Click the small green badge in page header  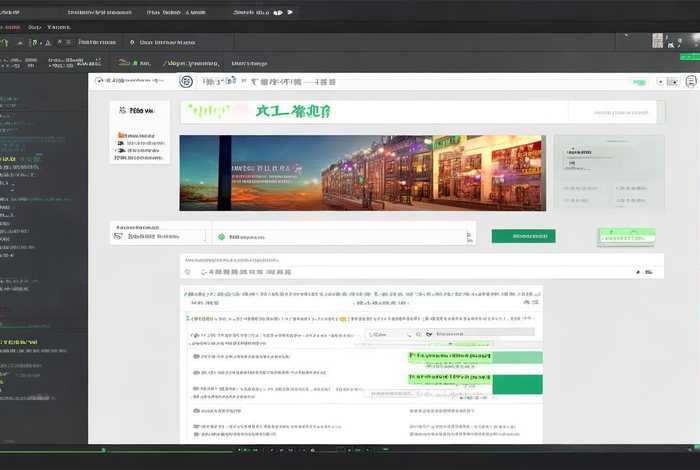click(x=639, y=82)
